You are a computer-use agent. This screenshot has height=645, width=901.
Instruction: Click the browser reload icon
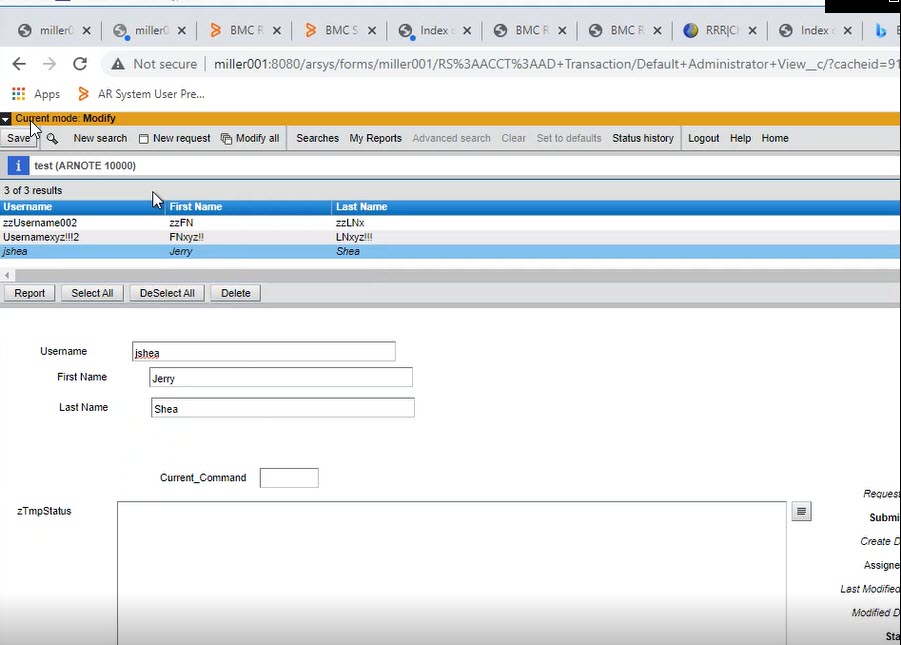(80, 64)
